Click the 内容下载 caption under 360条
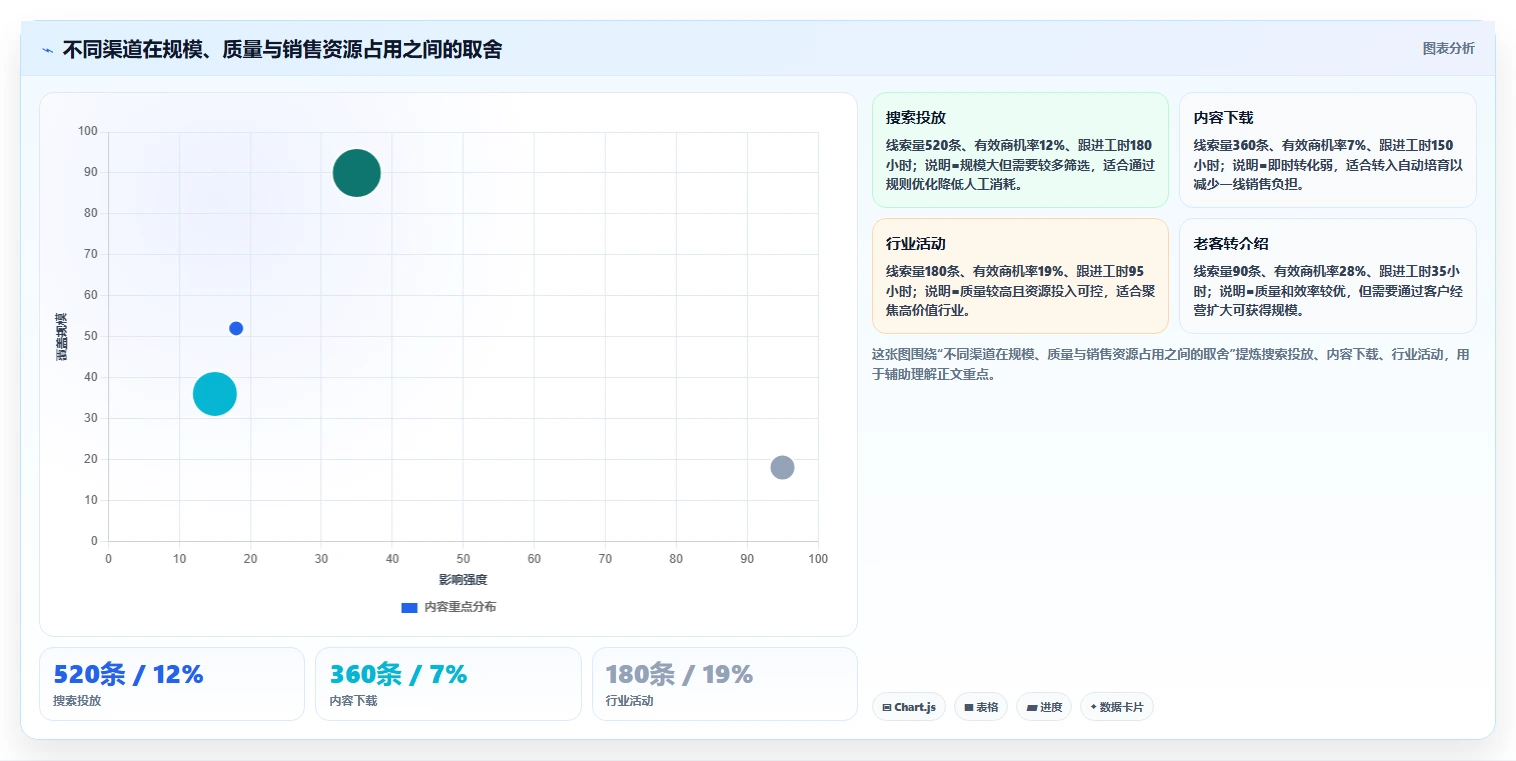 (x=353, y=701)
